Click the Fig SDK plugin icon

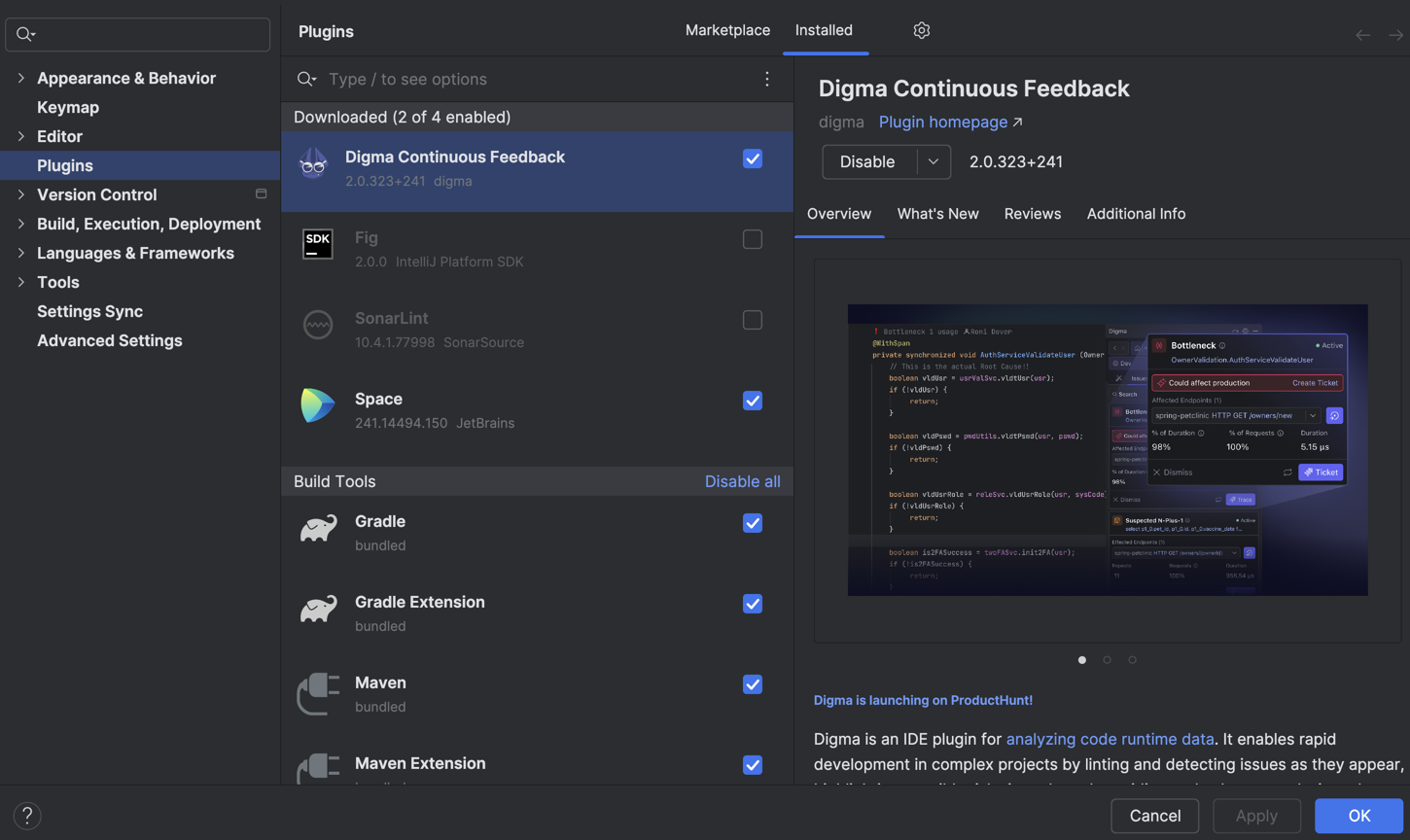(x=318, y=244)
